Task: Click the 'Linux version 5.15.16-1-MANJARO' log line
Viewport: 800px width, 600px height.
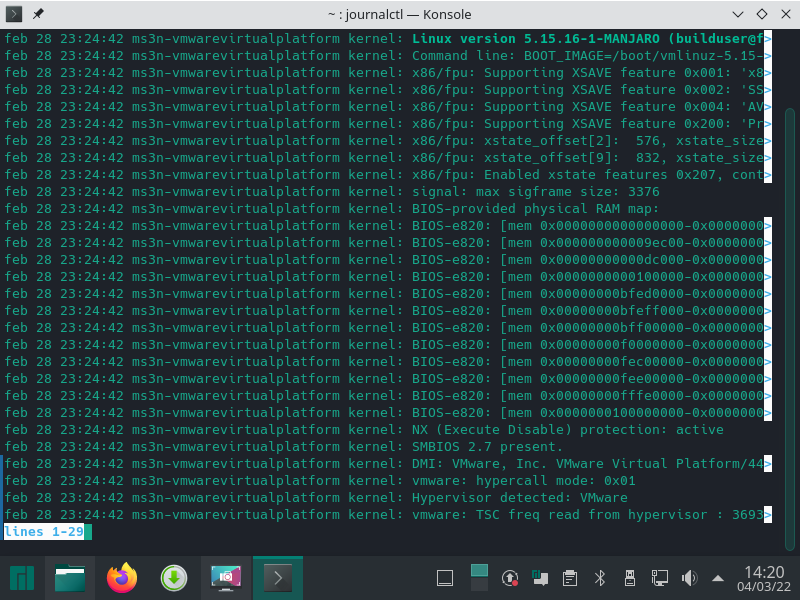Action: click(388, 39)
